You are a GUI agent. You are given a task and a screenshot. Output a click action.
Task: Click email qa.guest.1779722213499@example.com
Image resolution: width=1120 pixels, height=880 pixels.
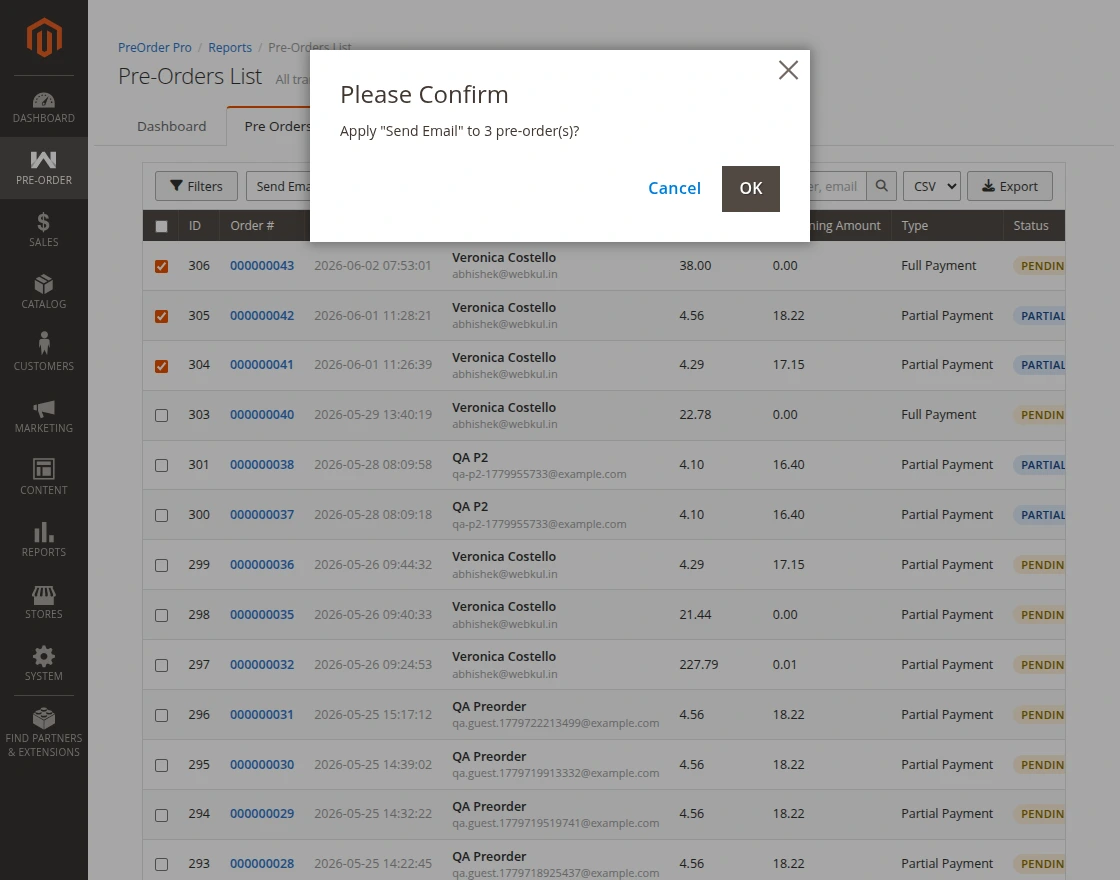(x=556, y=723)
